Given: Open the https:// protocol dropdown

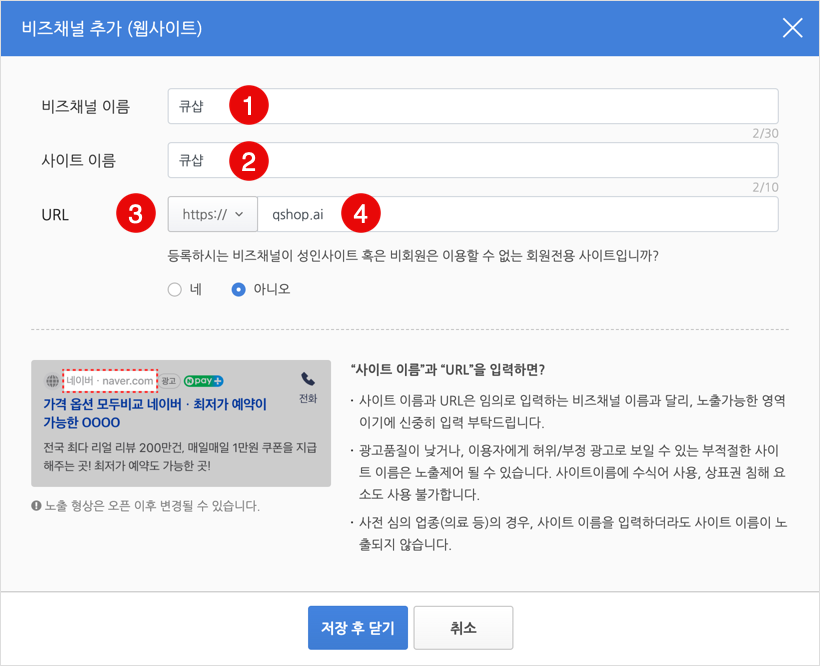Looking at the screenshot, I should click(x=212, y=214).
